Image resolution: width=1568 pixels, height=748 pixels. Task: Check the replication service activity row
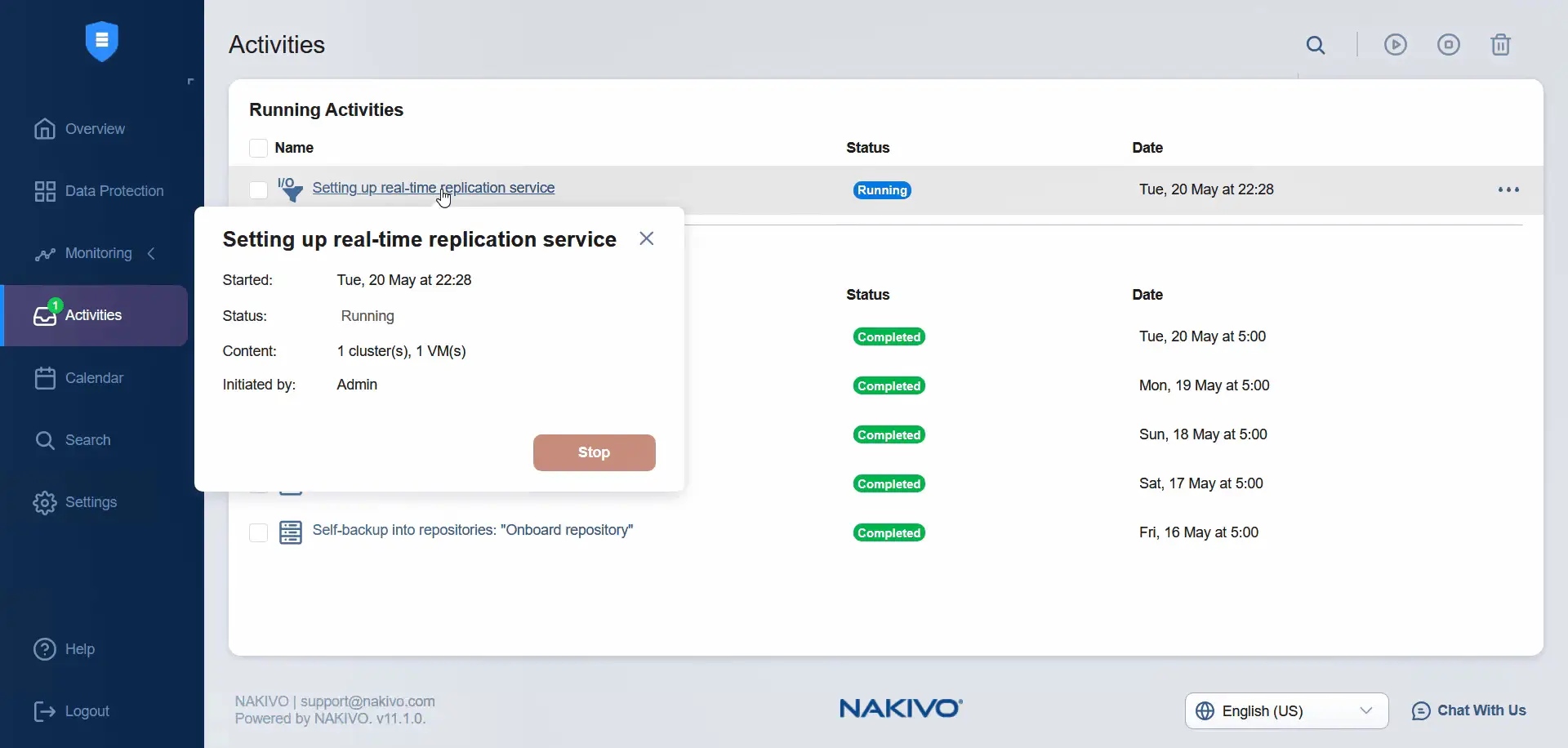point(258,189)
